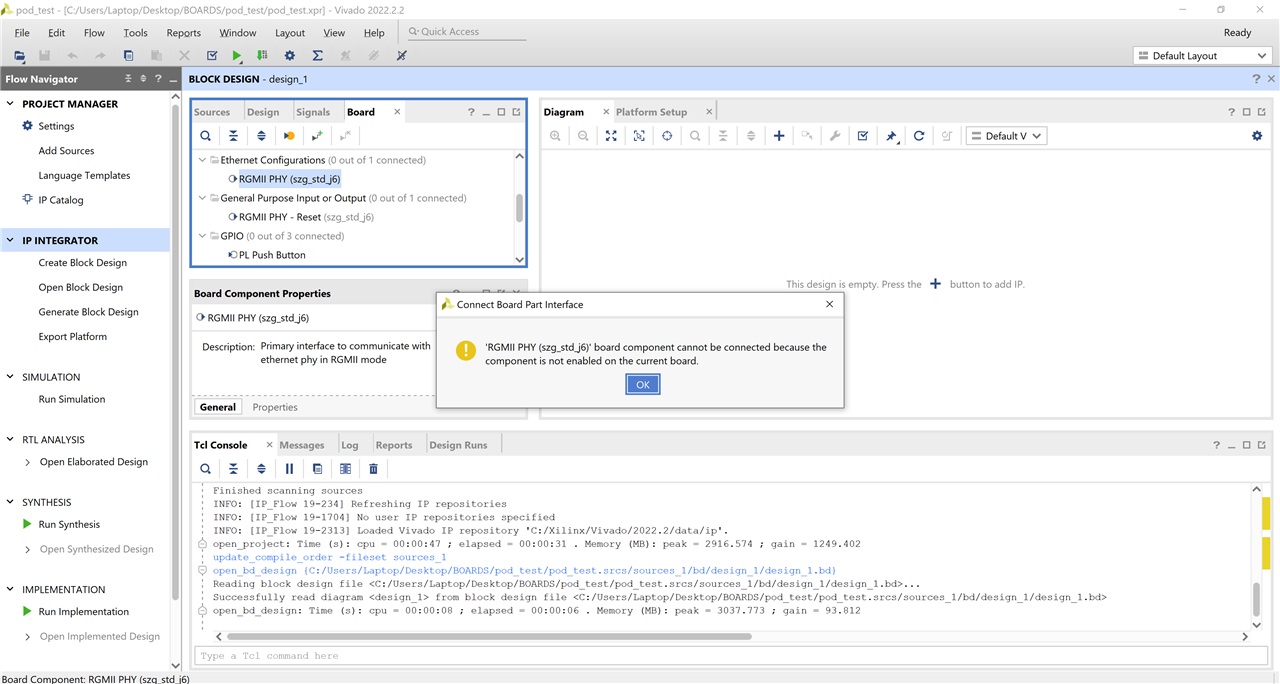Clear Tcl Console with trash icon
Viewport: 1280px width, 684px height.
click(373, 468)
